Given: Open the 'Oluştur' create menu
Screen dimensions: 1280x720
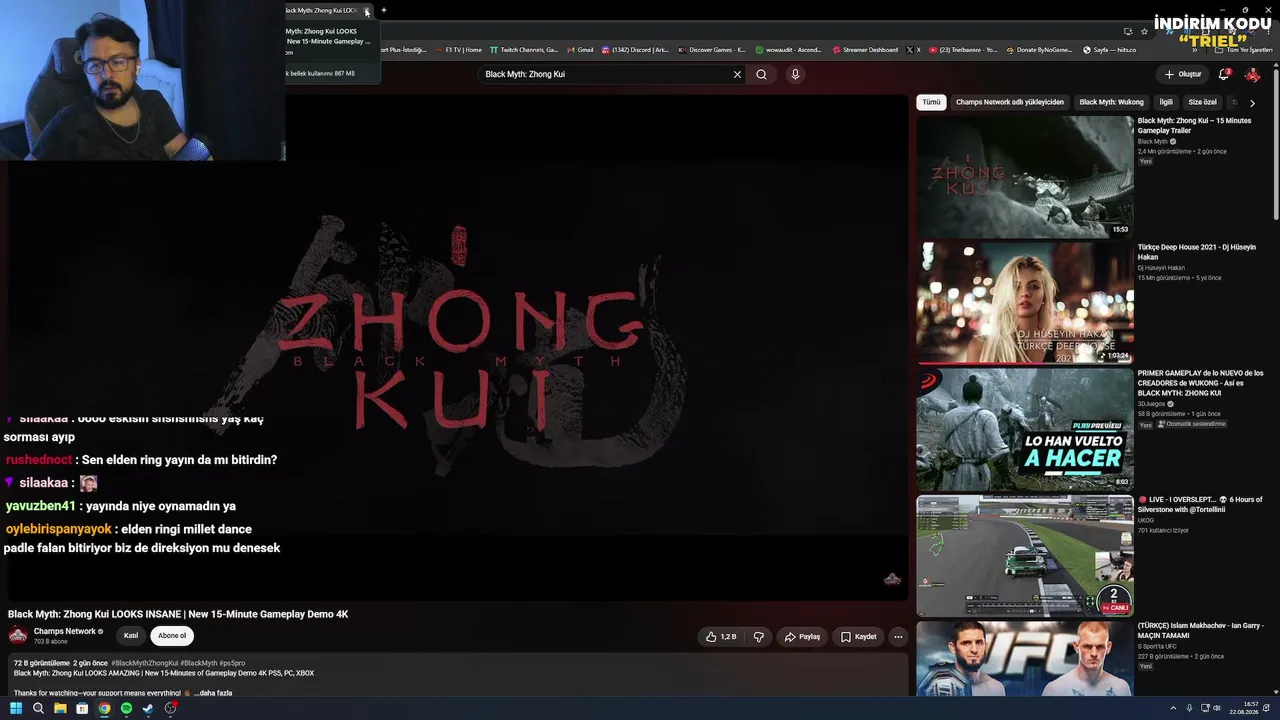Looking at the screenshot, I should pos(1183,74).
